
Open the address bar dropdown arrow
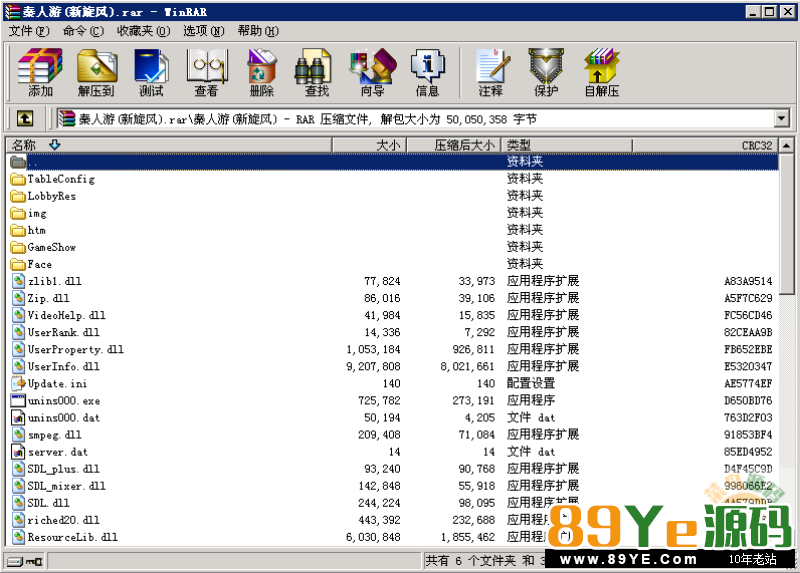coord(781,119)
